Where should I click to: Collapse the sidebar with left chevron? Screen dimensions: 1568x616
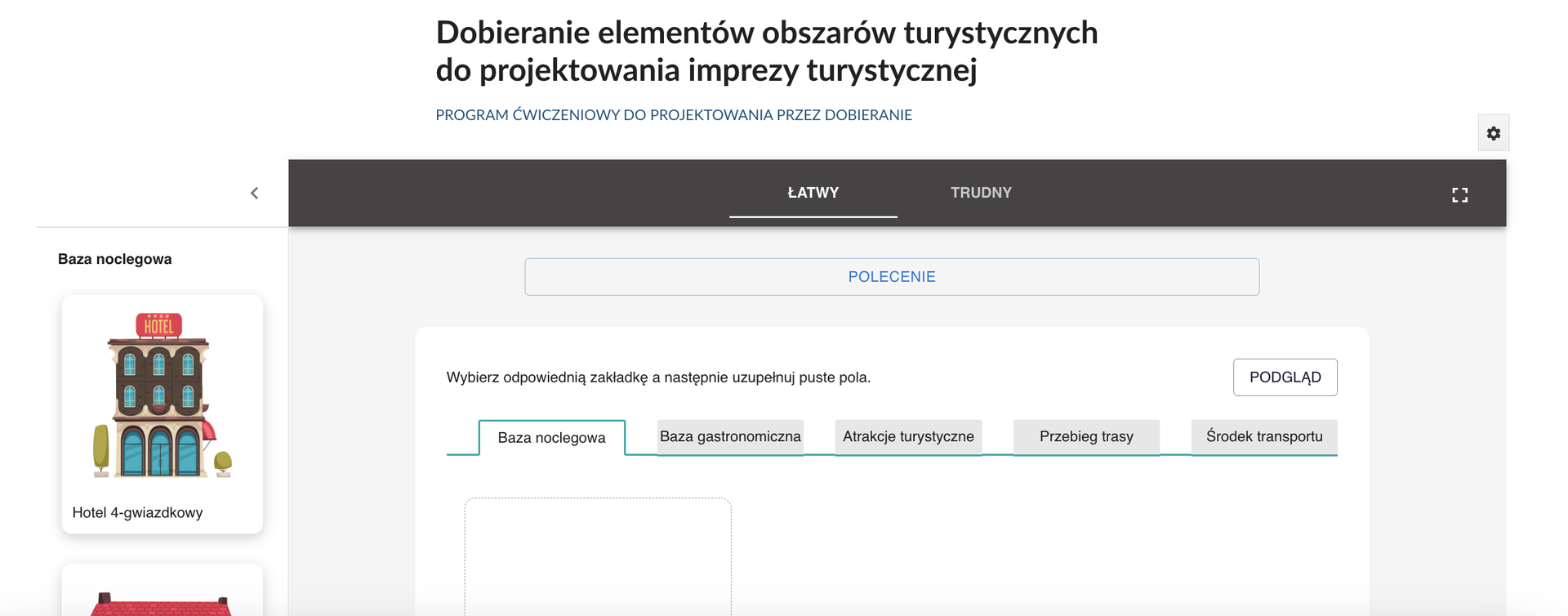[254, 193]
